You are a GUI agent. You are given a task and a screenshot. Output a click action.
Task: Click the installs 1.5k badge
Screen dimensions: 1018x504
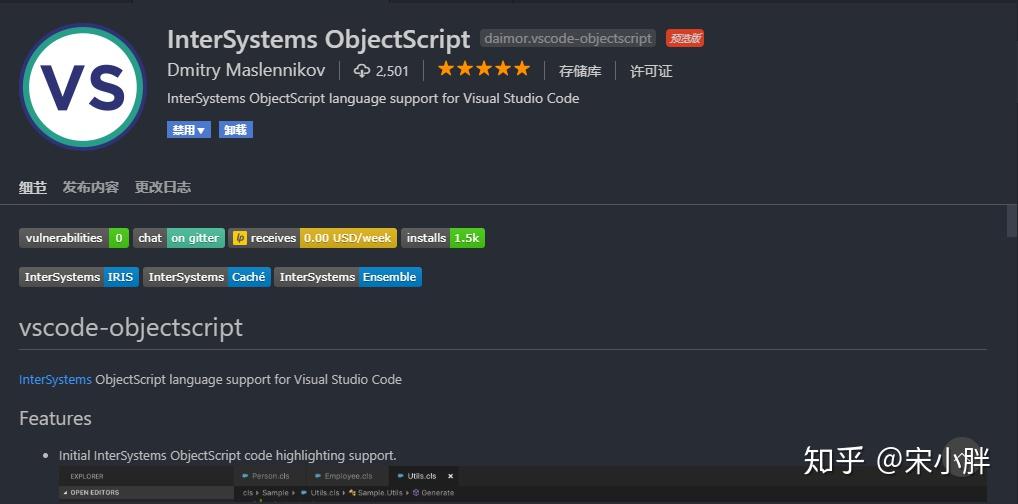443,238
